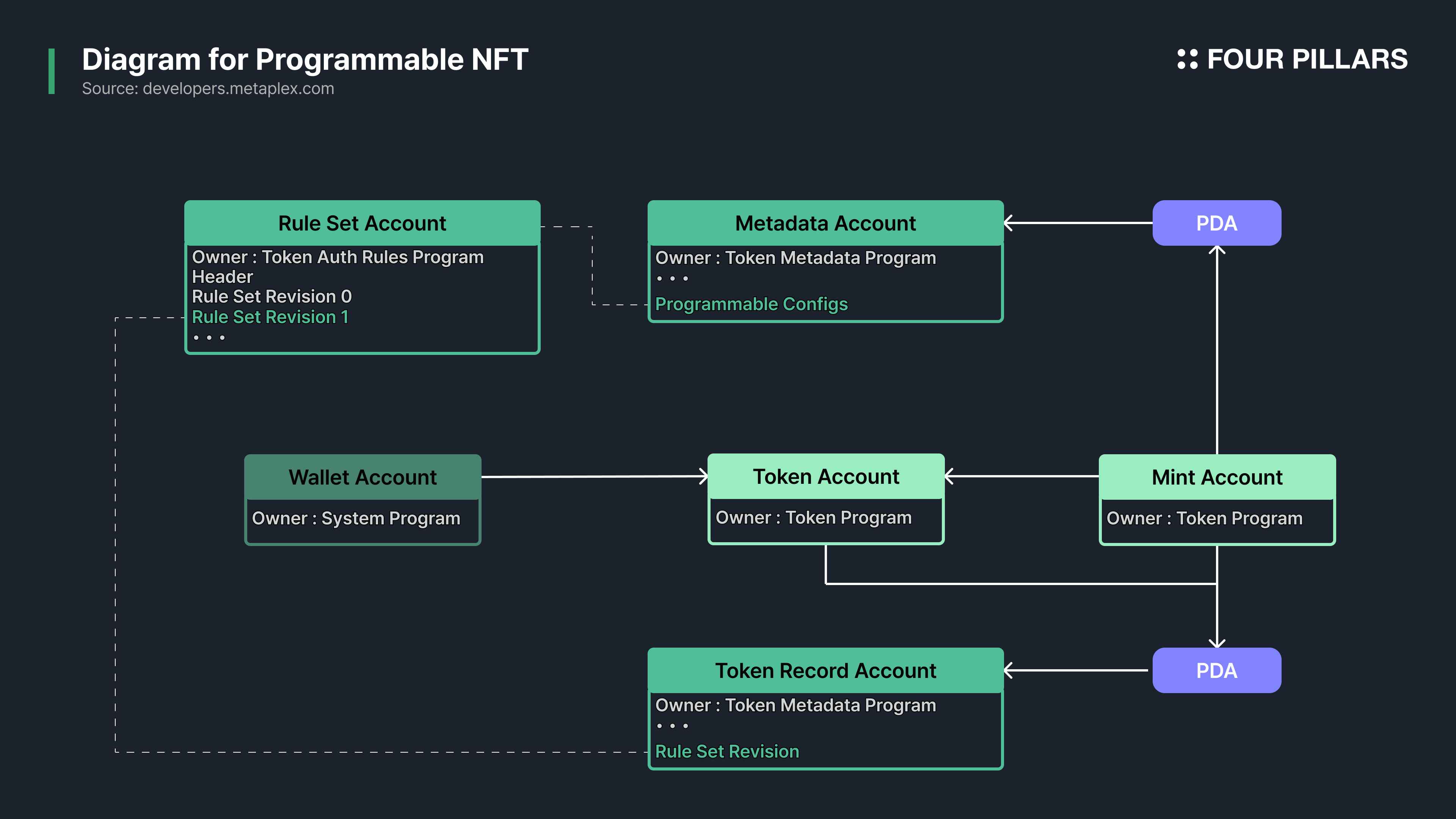Click the Four Pillars logo dots icon
Image resolution: width=1456 pixels, height=819 pixels.
click(x=1187, y=60)
